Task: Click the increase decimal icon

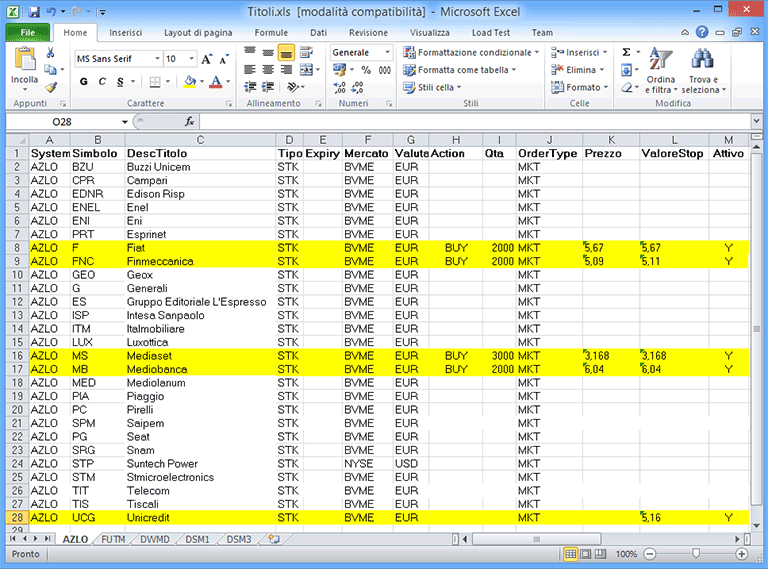Action: (340, 88)
